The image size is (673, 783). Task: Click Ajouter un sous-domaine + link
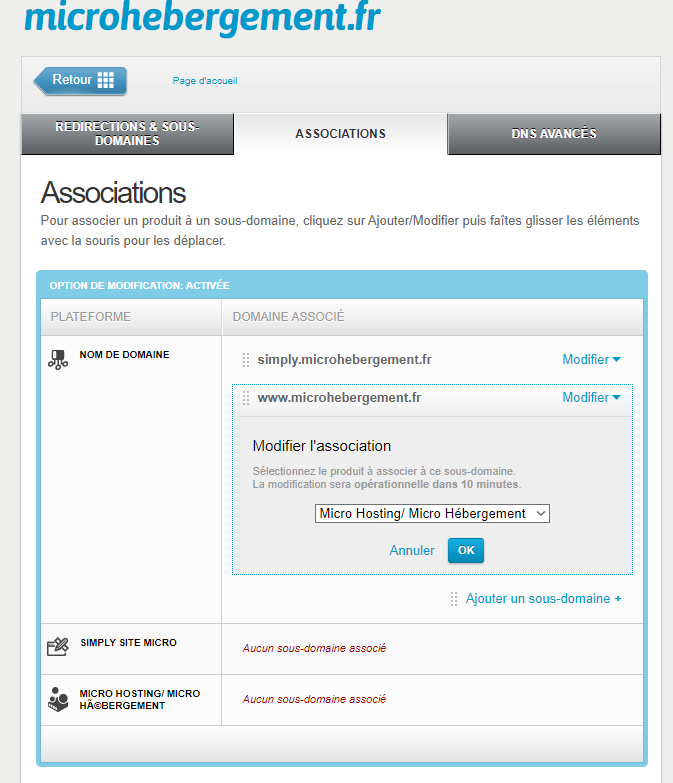pyautogui.click(x=544, y=599)
